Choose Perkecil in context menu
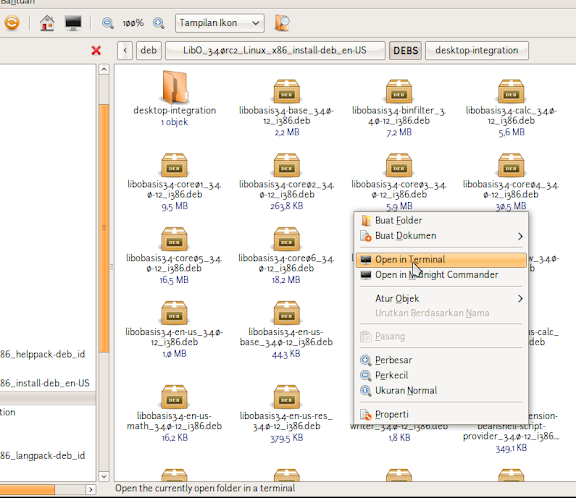This screenshot has height=498, width=576. [x=441, y=375]
